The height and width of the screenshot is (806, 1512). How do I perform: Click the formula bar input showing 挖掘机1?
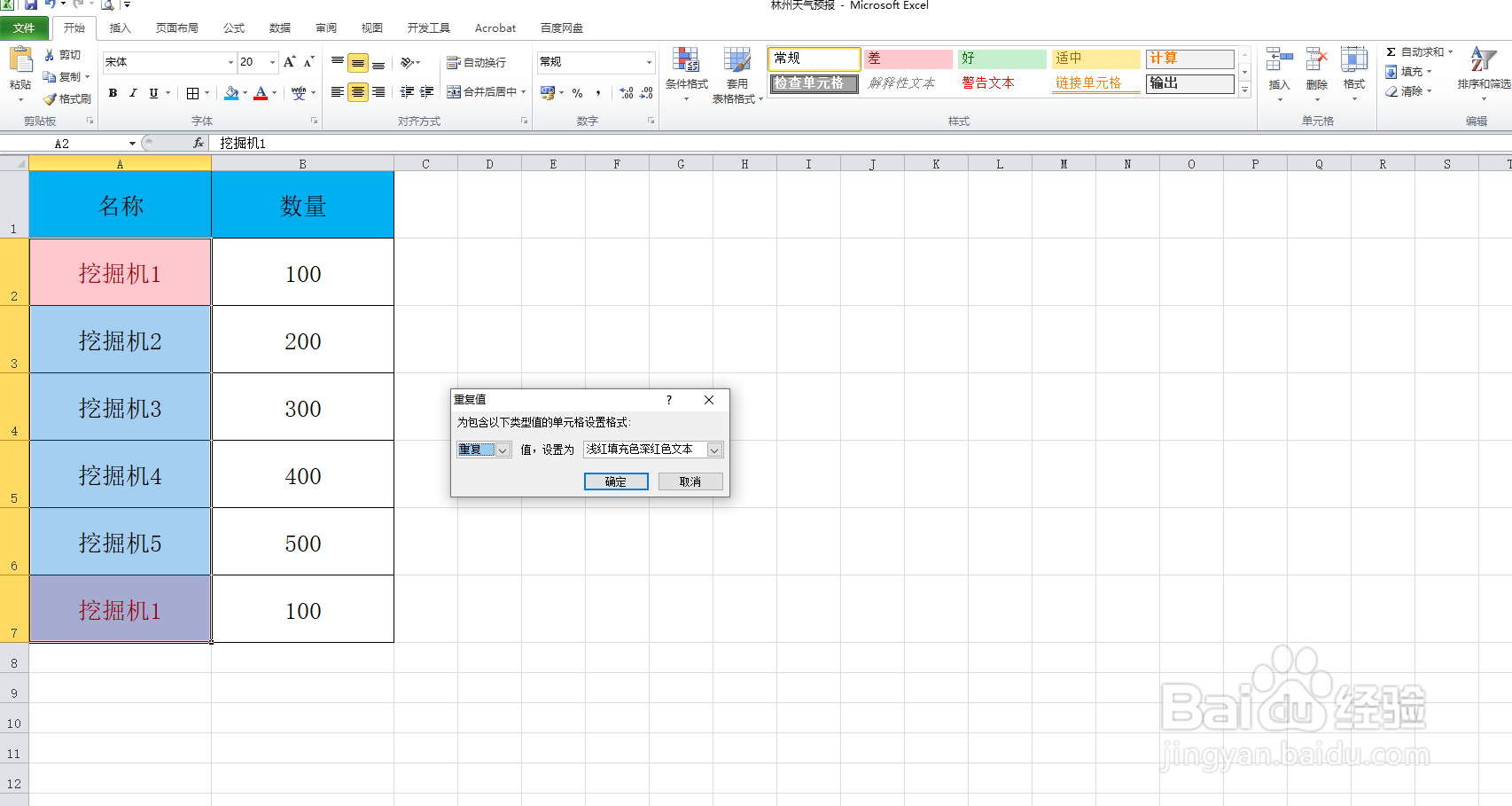pos(860,143)
